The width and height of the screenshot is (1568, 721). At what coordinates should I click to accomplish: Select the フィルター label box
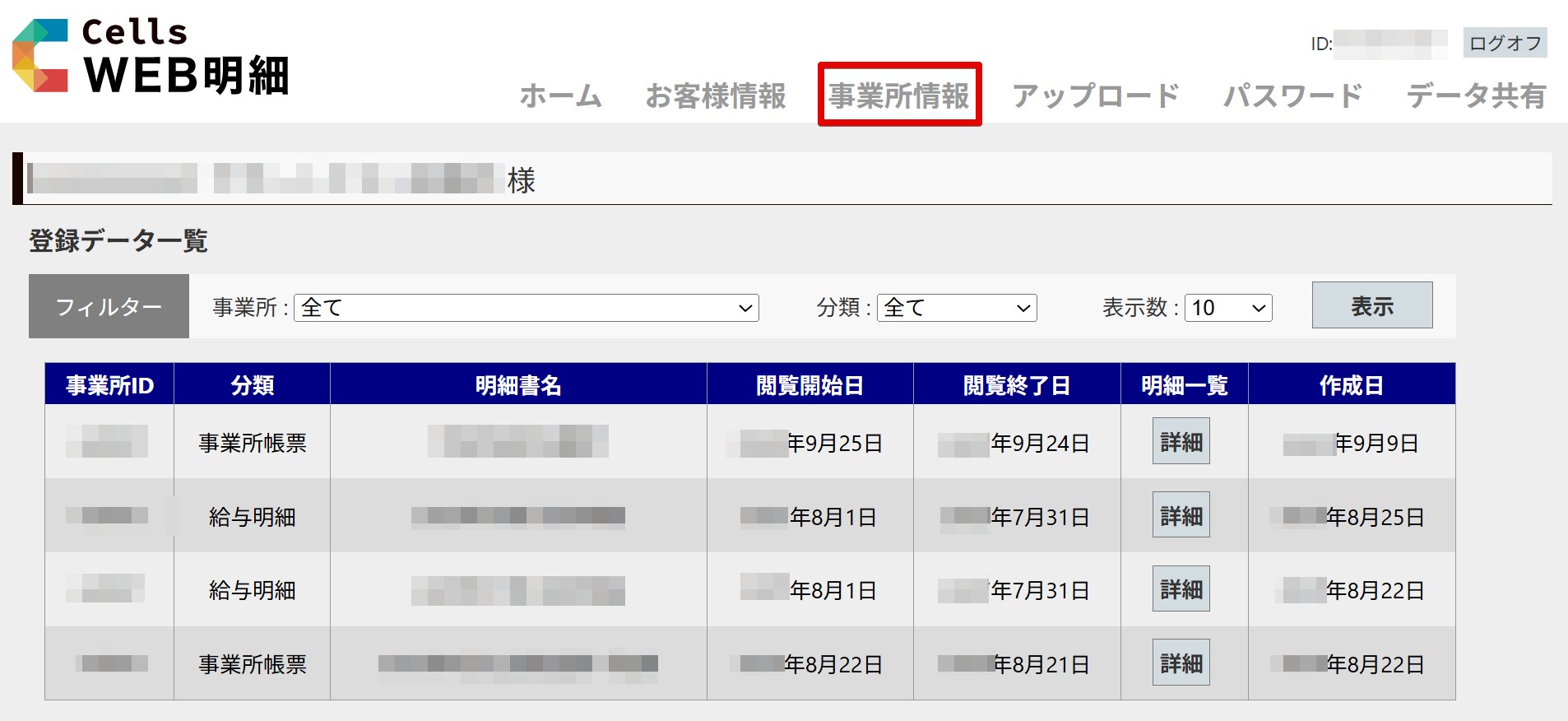(109, 307)
